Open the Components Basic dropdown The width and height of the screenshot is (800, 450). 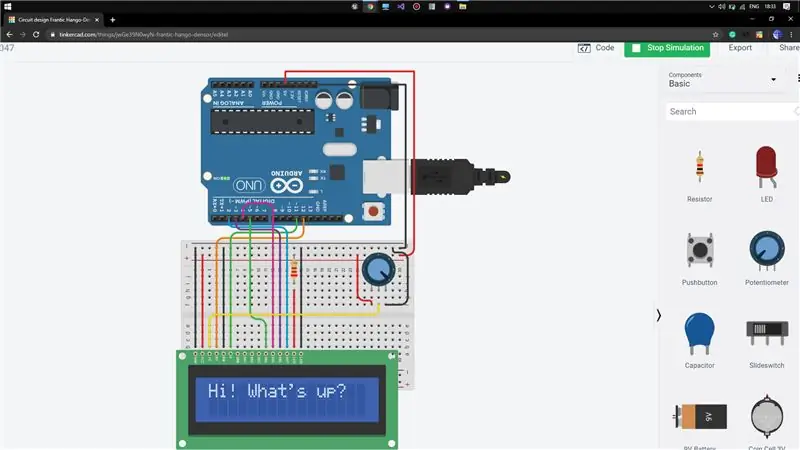coord(722,80)
